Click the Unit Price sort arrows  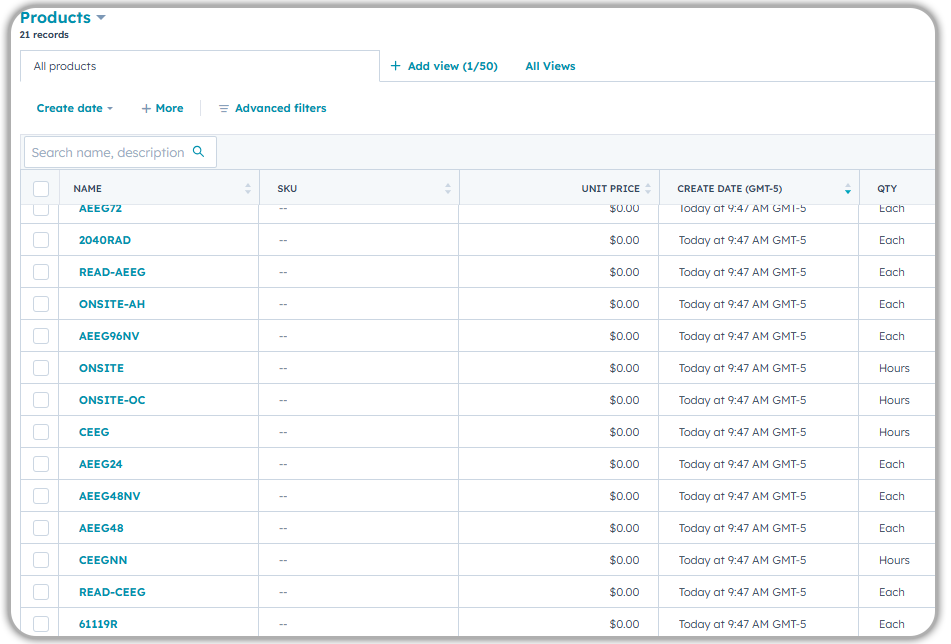coord(648,188)
